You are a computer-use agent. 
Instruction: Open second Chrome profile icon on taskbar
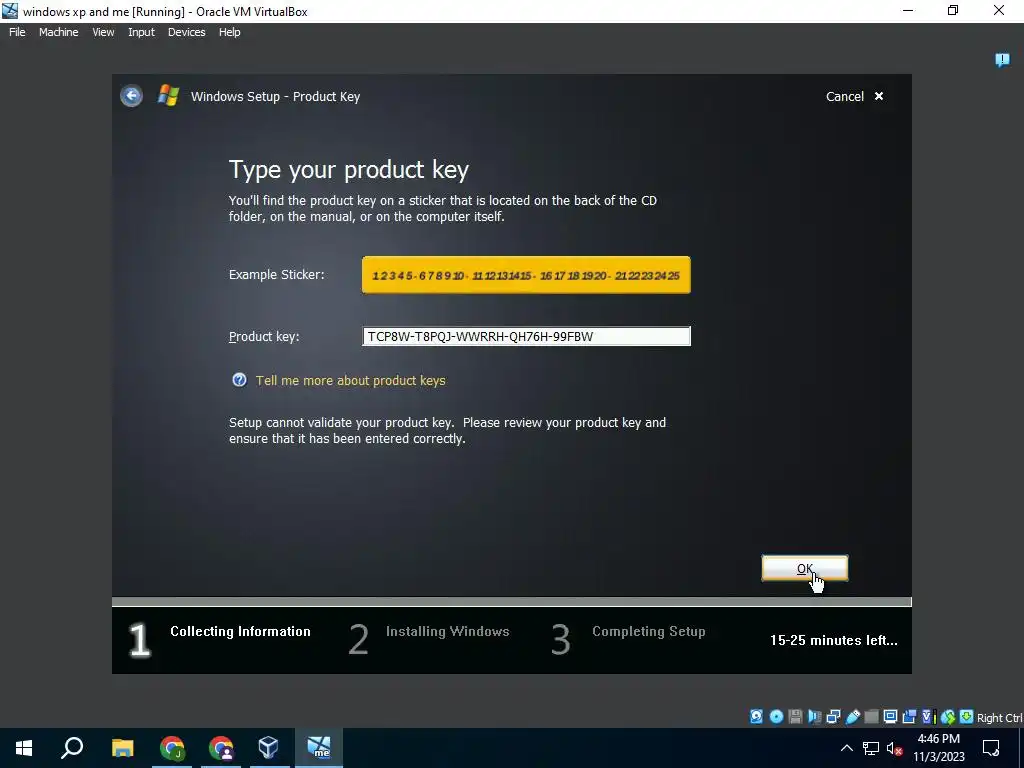pos(221,748)
